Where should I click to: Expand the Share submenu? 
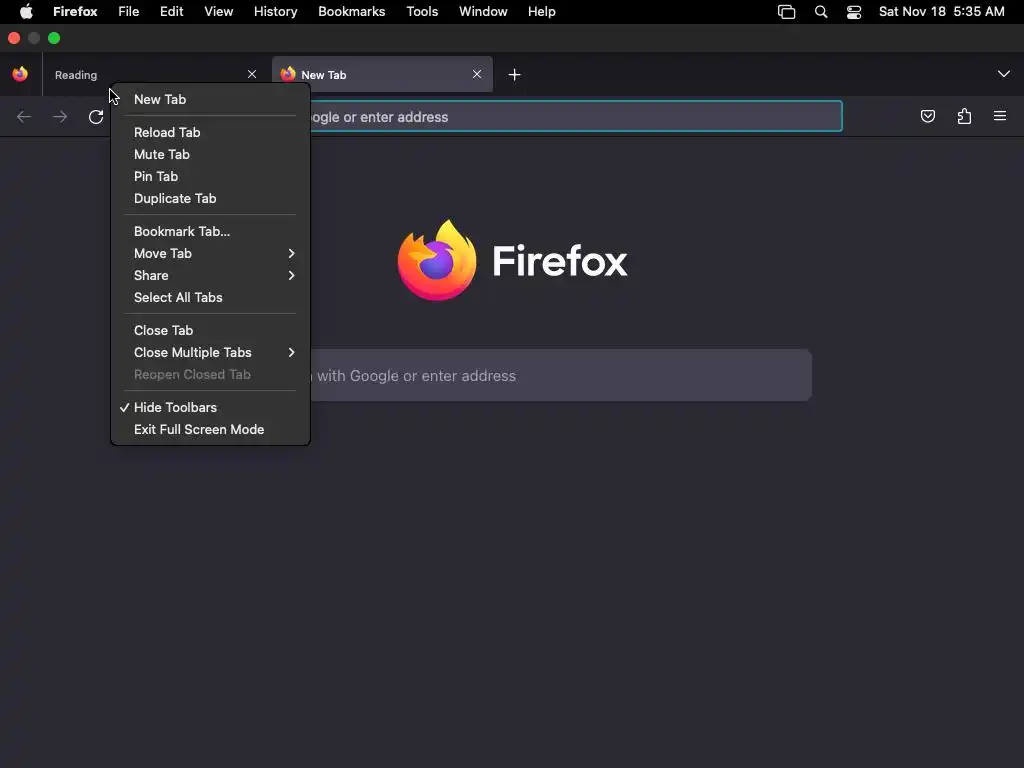click(x=210, y=276)
